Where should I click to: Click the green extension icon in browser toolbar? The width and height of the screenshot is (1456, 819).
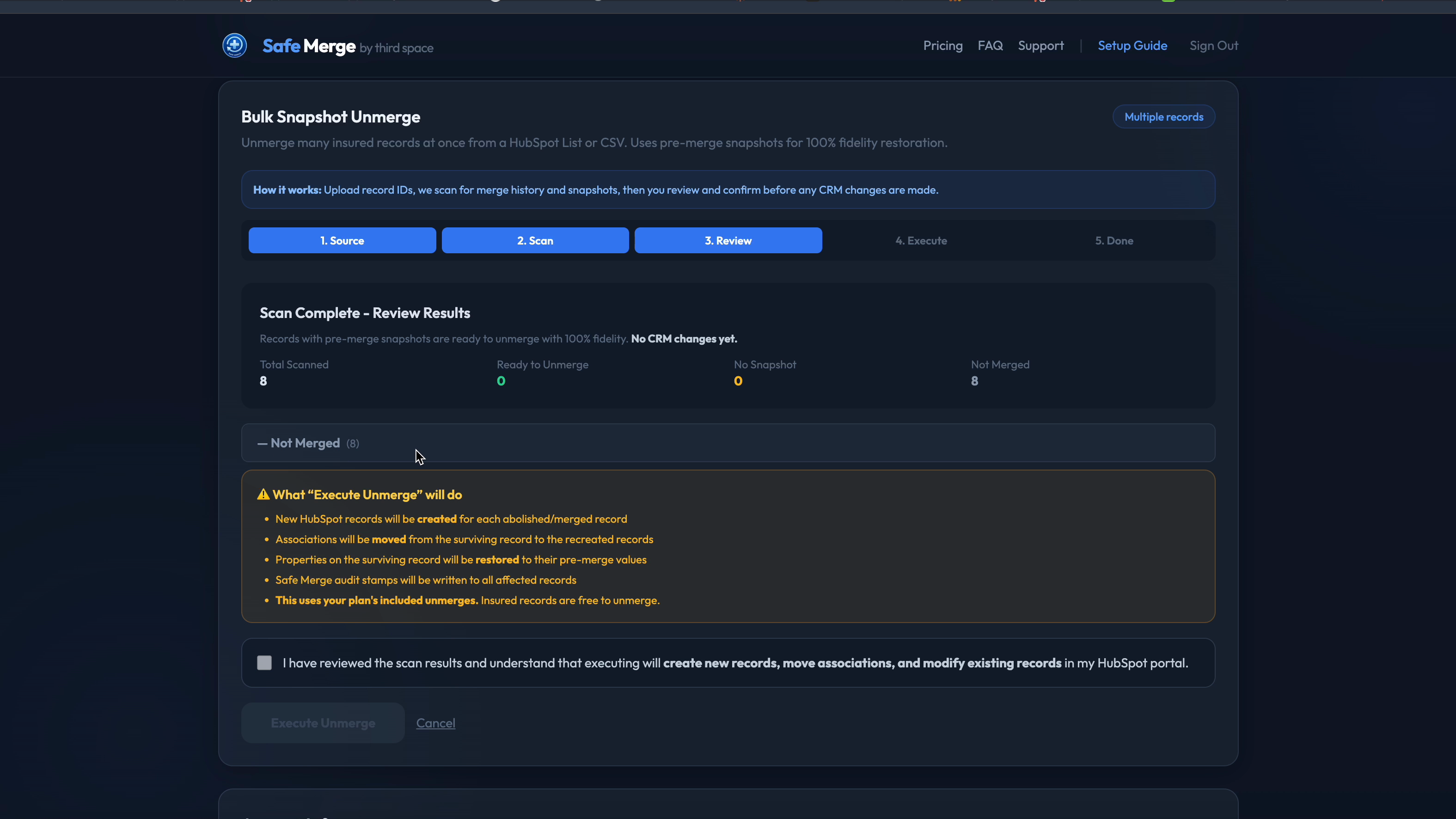(1168, 1)
